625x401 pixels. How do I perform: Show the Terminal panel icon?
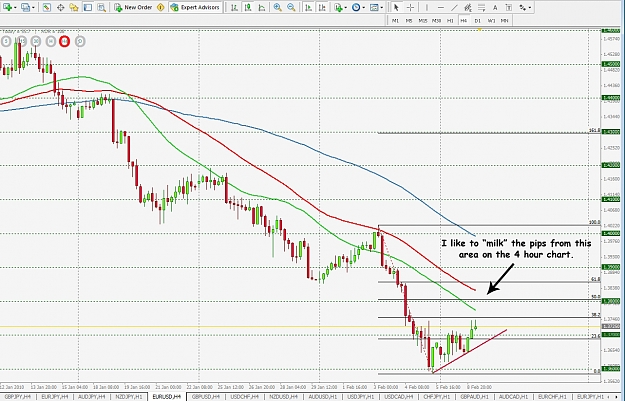tap(88, 7)
